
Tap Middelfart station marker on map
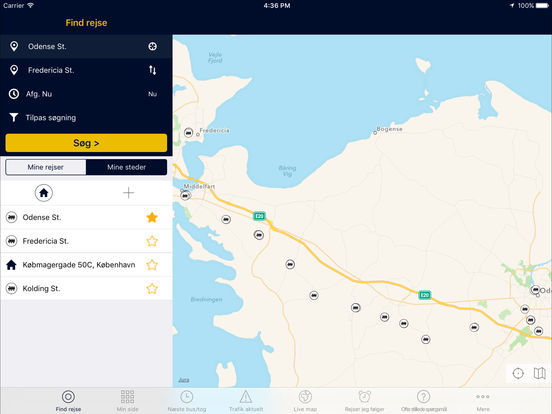[x=186, y=195]
